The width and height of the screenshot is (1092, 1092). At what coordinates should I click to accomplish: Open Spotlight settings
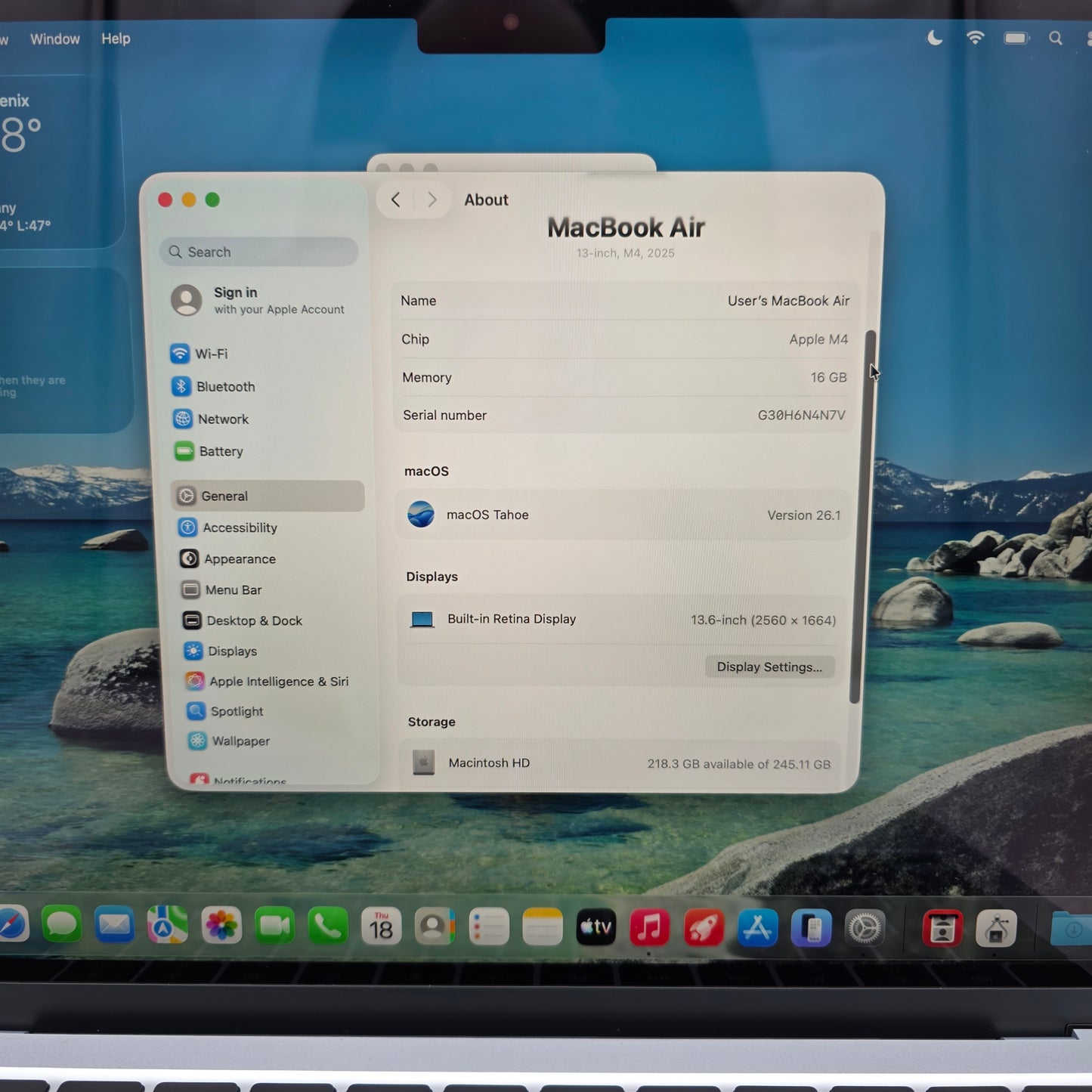tap(236, 711)
